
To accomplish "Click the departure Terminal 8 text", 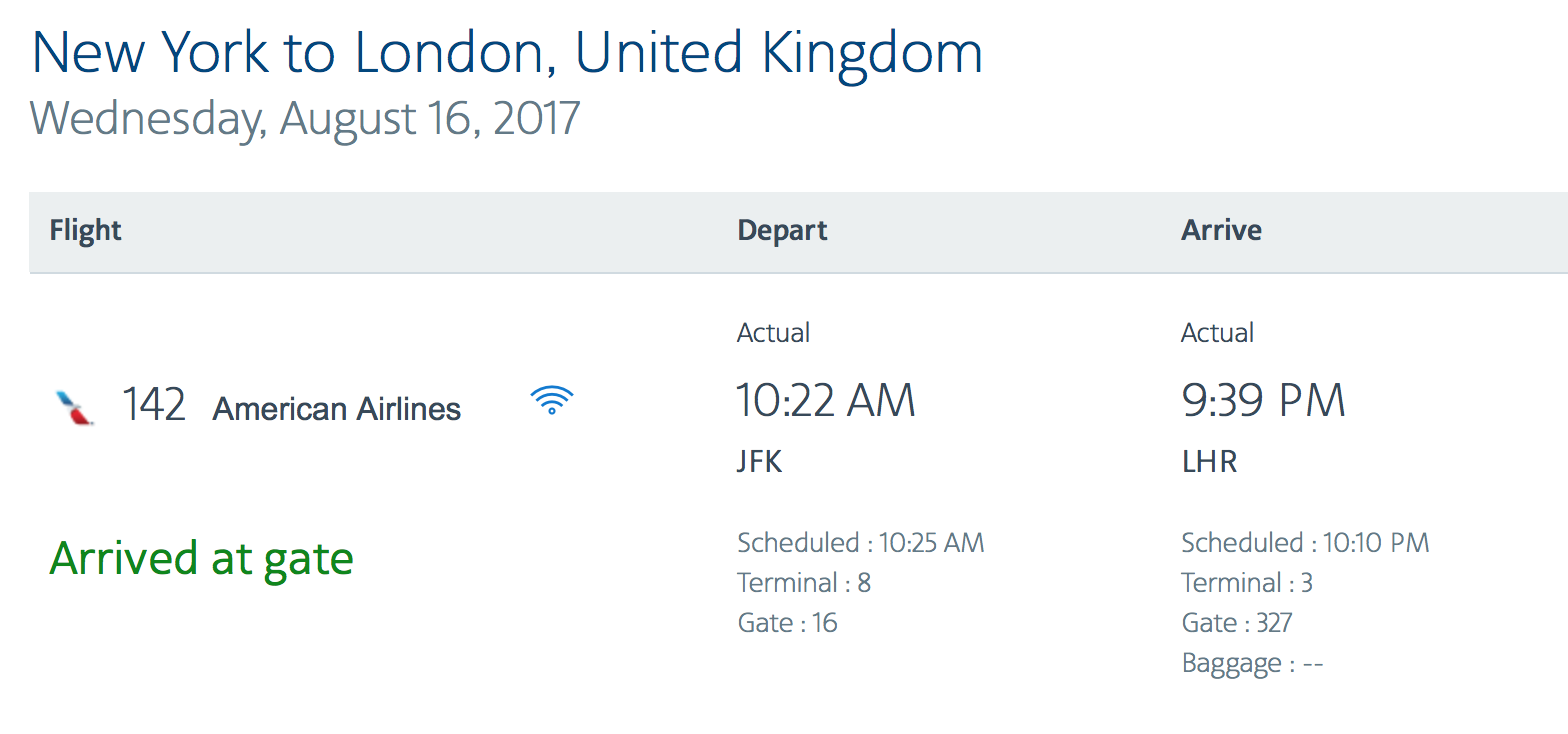I will (803, 583).
